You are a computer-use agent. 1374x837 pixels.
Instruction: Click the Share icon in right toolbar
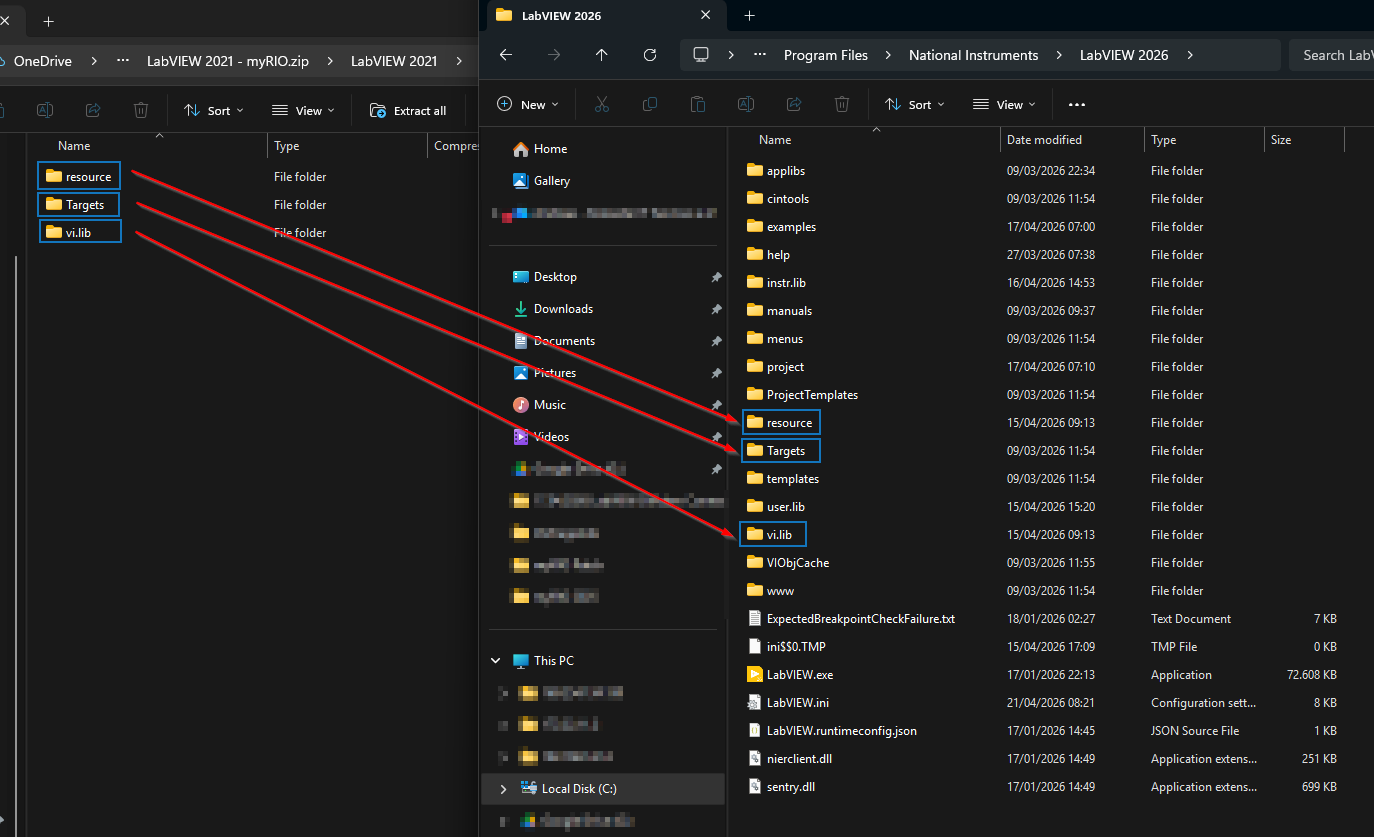[794, 105]
